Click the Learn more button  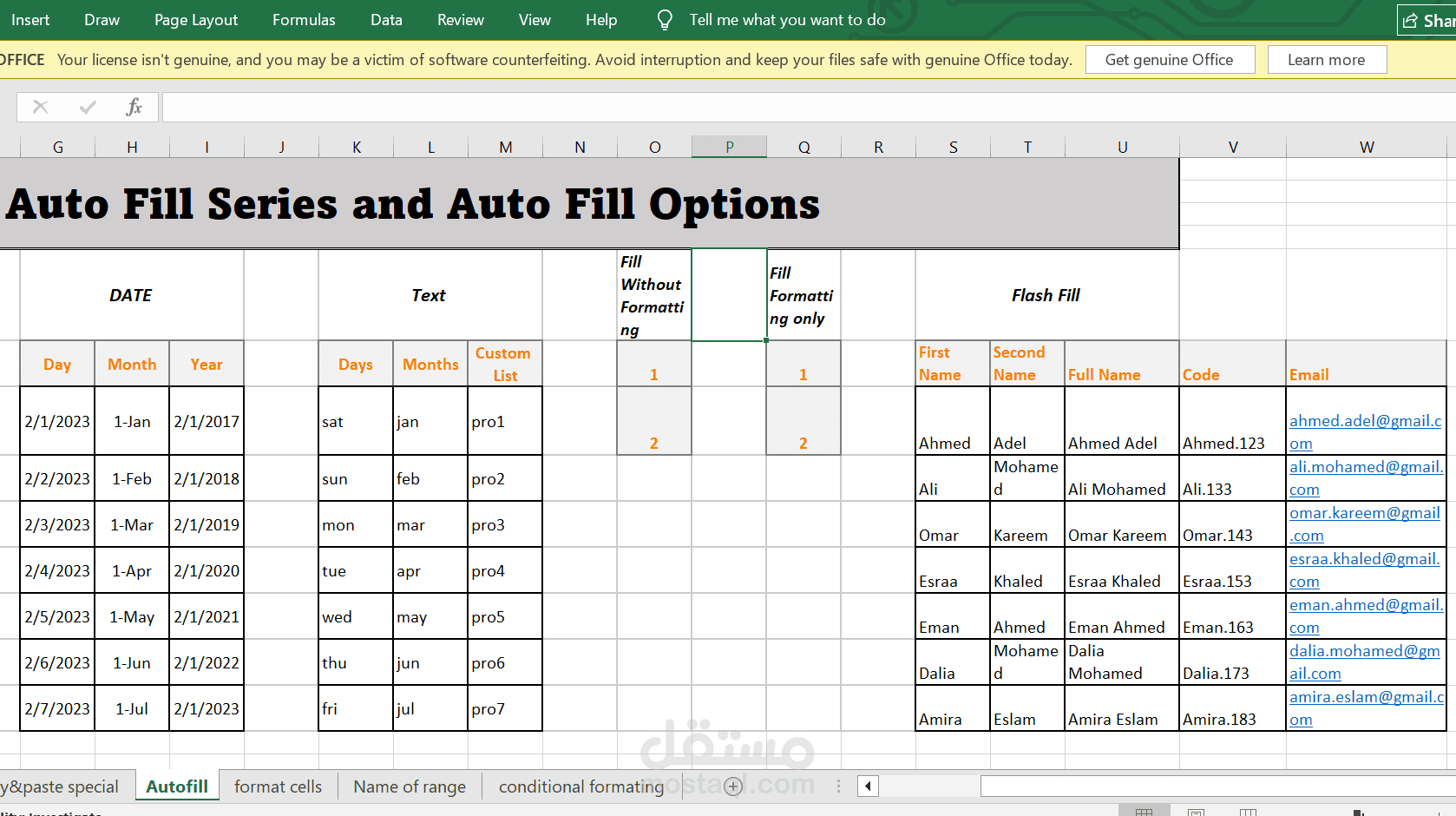1327,60
